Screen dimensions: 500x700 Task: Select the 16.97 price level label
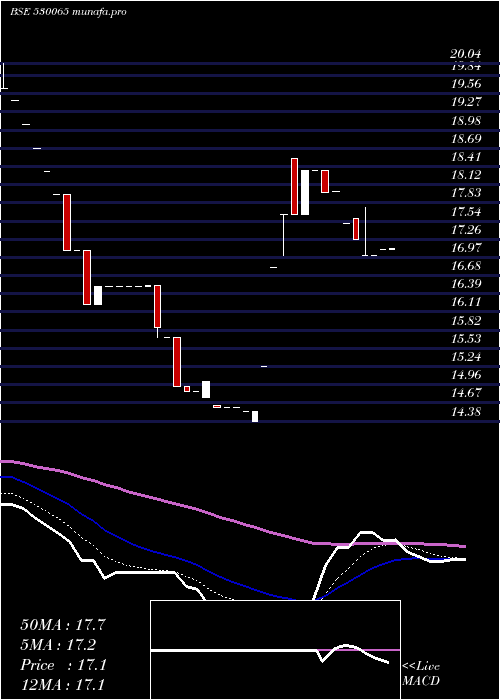(466, 248)
